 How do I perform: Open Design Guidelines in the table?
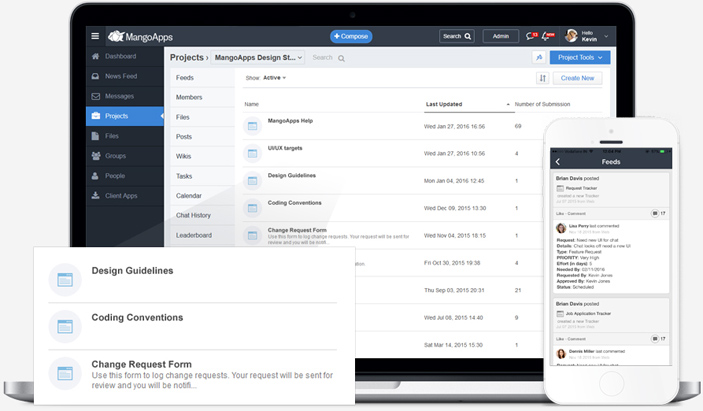click(x=291, y=175)
